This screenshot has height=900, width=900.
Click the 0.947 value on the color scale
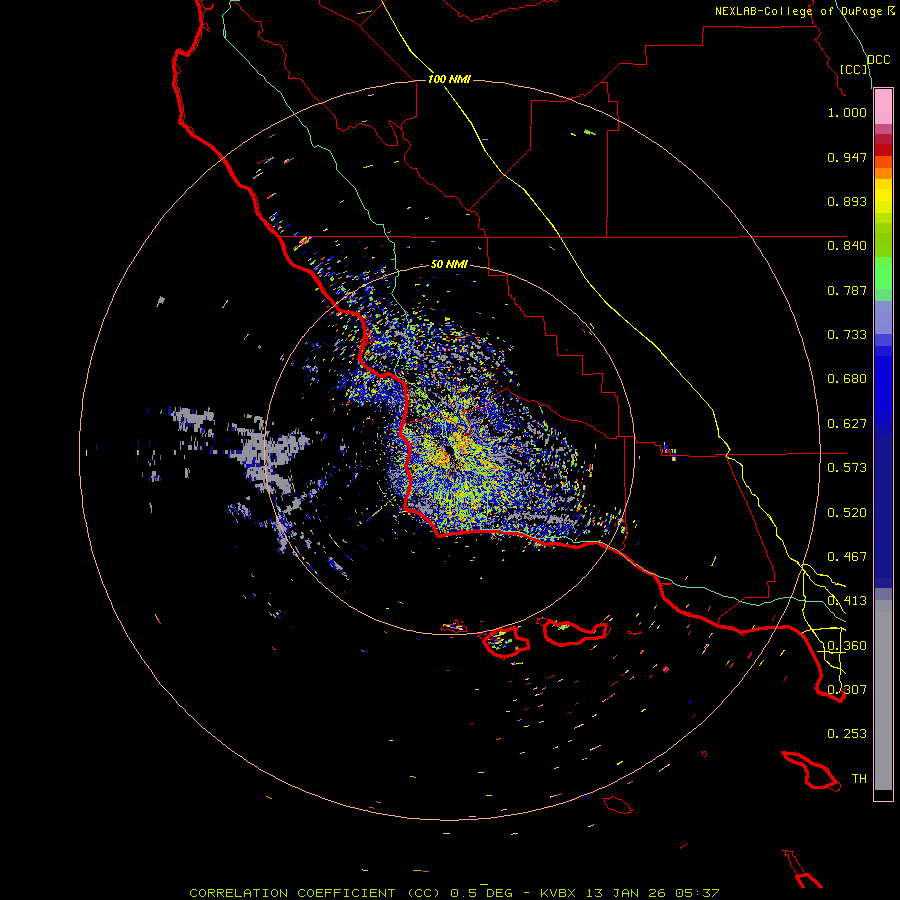[847, 157]
